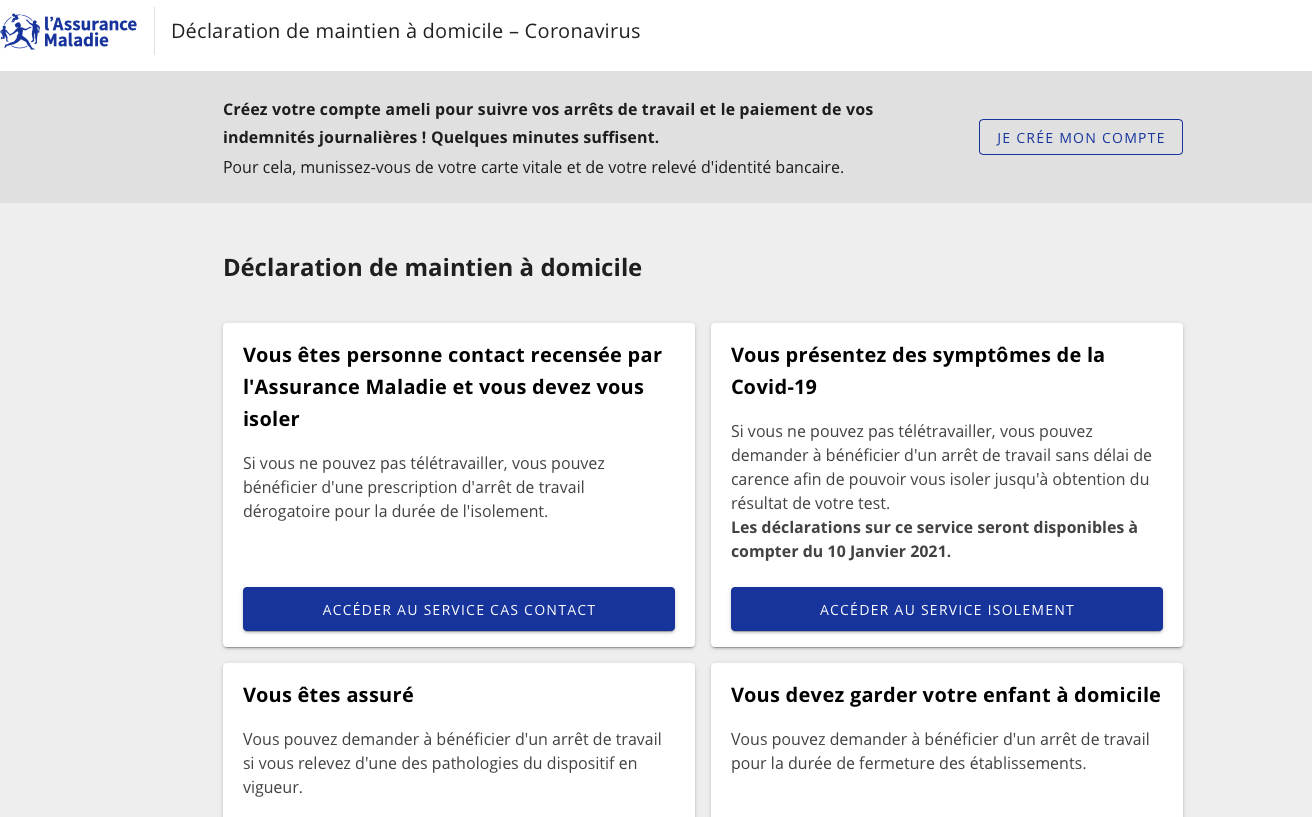
Task: Click description about prescription d'arrêt de travail dérogatoire
Action: click(423, 487)
